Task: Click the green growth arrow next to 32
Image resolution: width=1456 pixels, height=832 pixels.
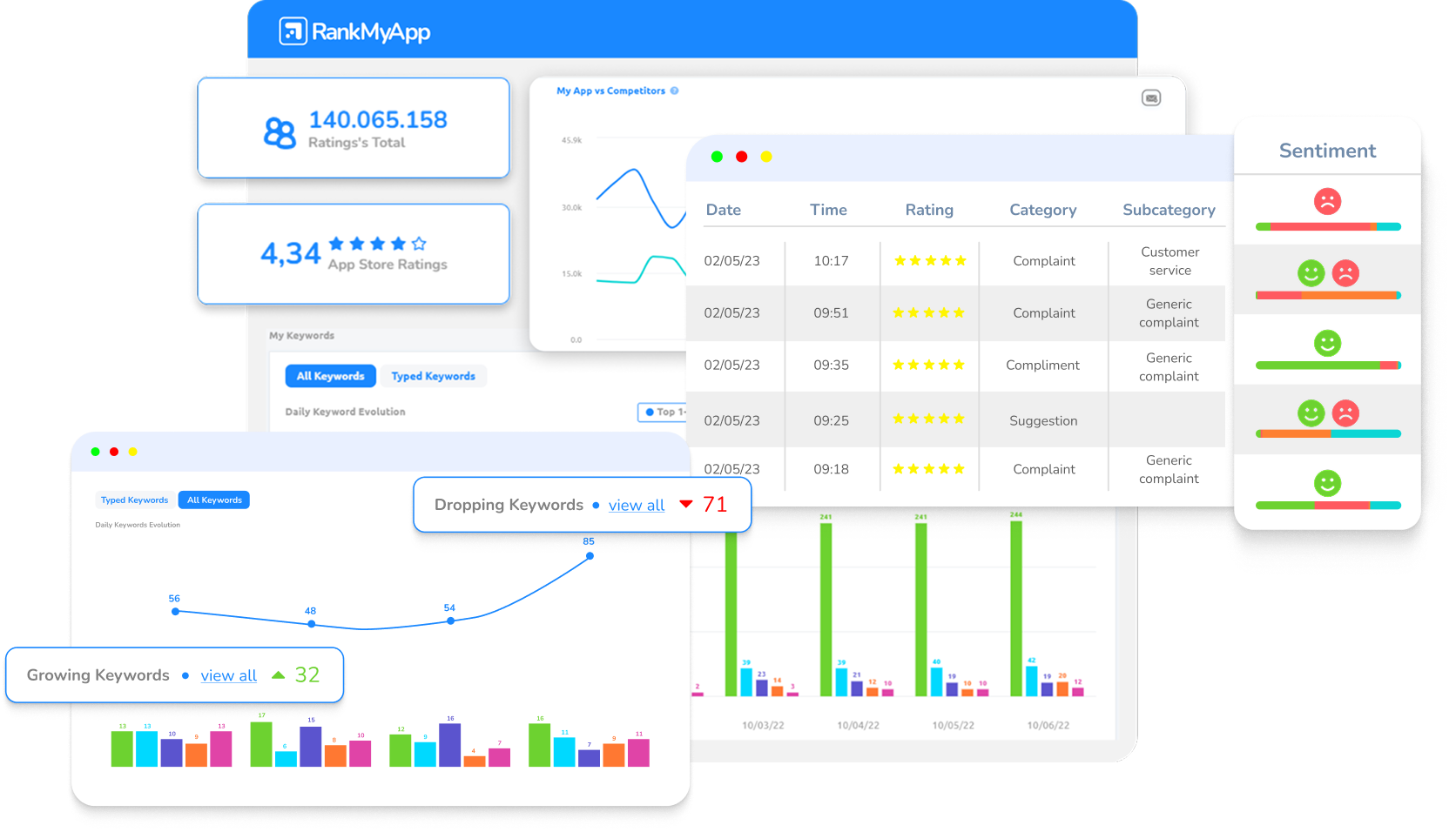Action: (x=278, y=674)
